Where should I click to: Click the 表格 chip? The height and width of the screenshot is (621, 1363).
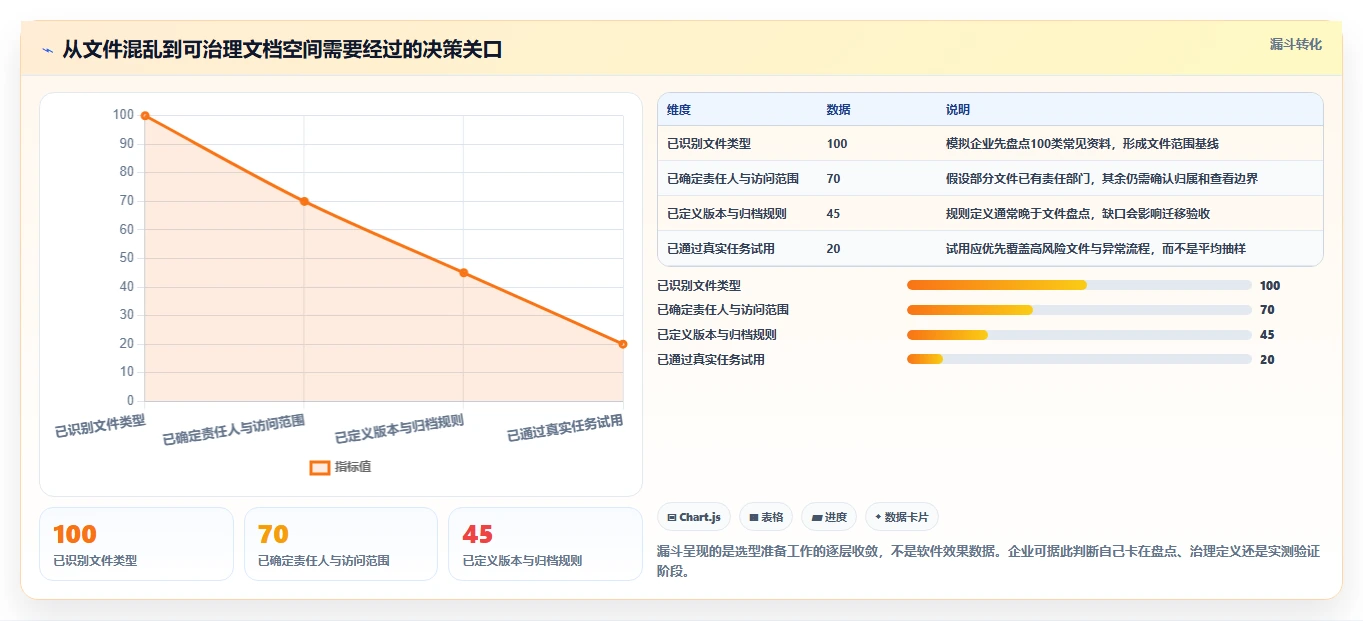(x=766, y=517)
